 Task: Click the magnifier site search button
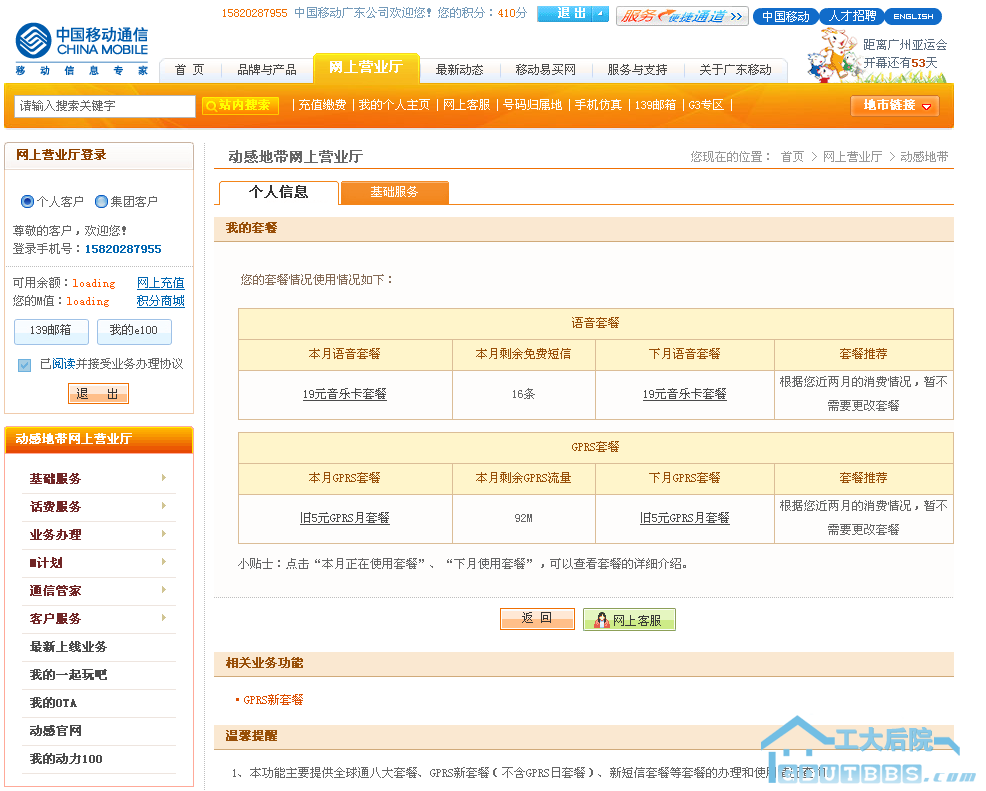coord(240,106)
